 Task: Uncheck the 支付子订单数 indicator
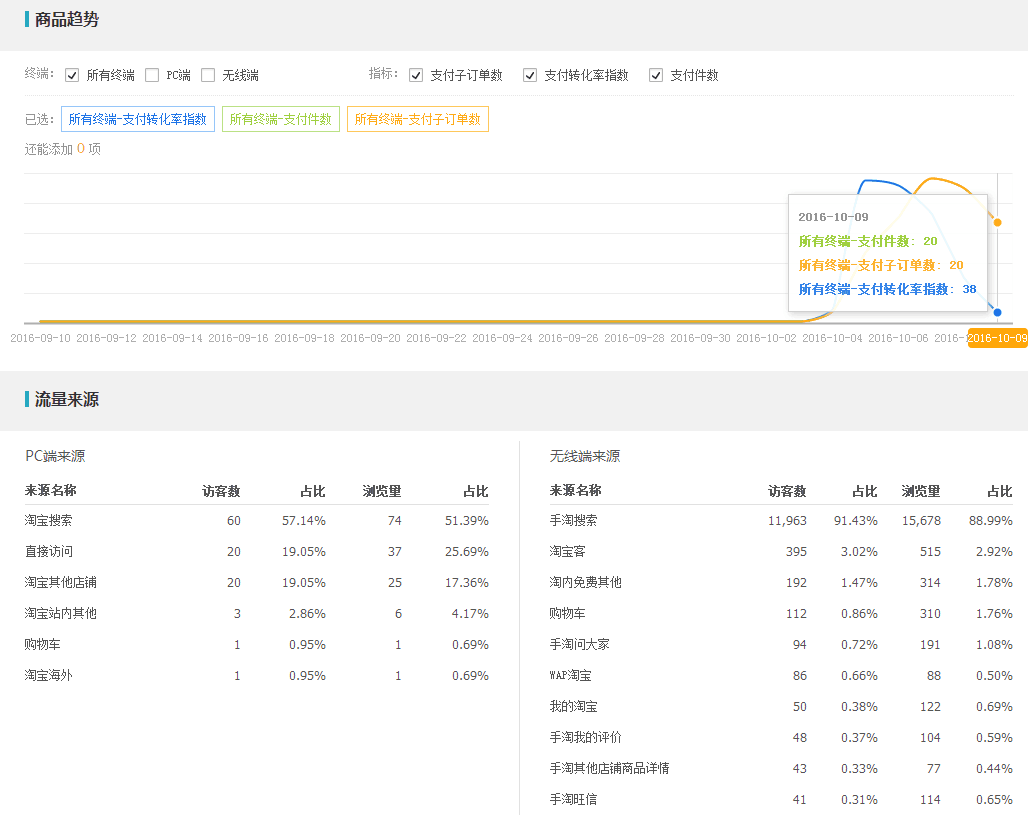pos(416,75)
